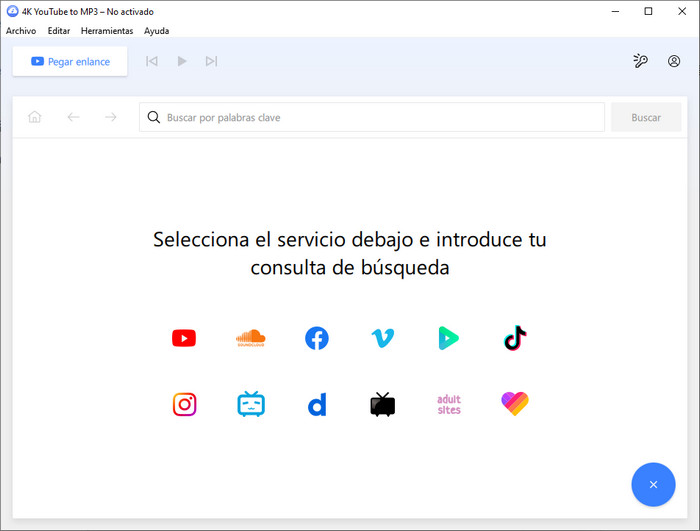Navigate forward with the right arrow
Screen dimensions: 700x531
[x=111, y=117]
